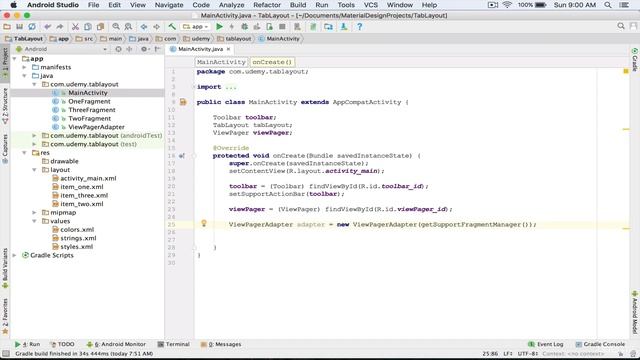
Task: Collapse the java folder node
Action: click(24, 76)
